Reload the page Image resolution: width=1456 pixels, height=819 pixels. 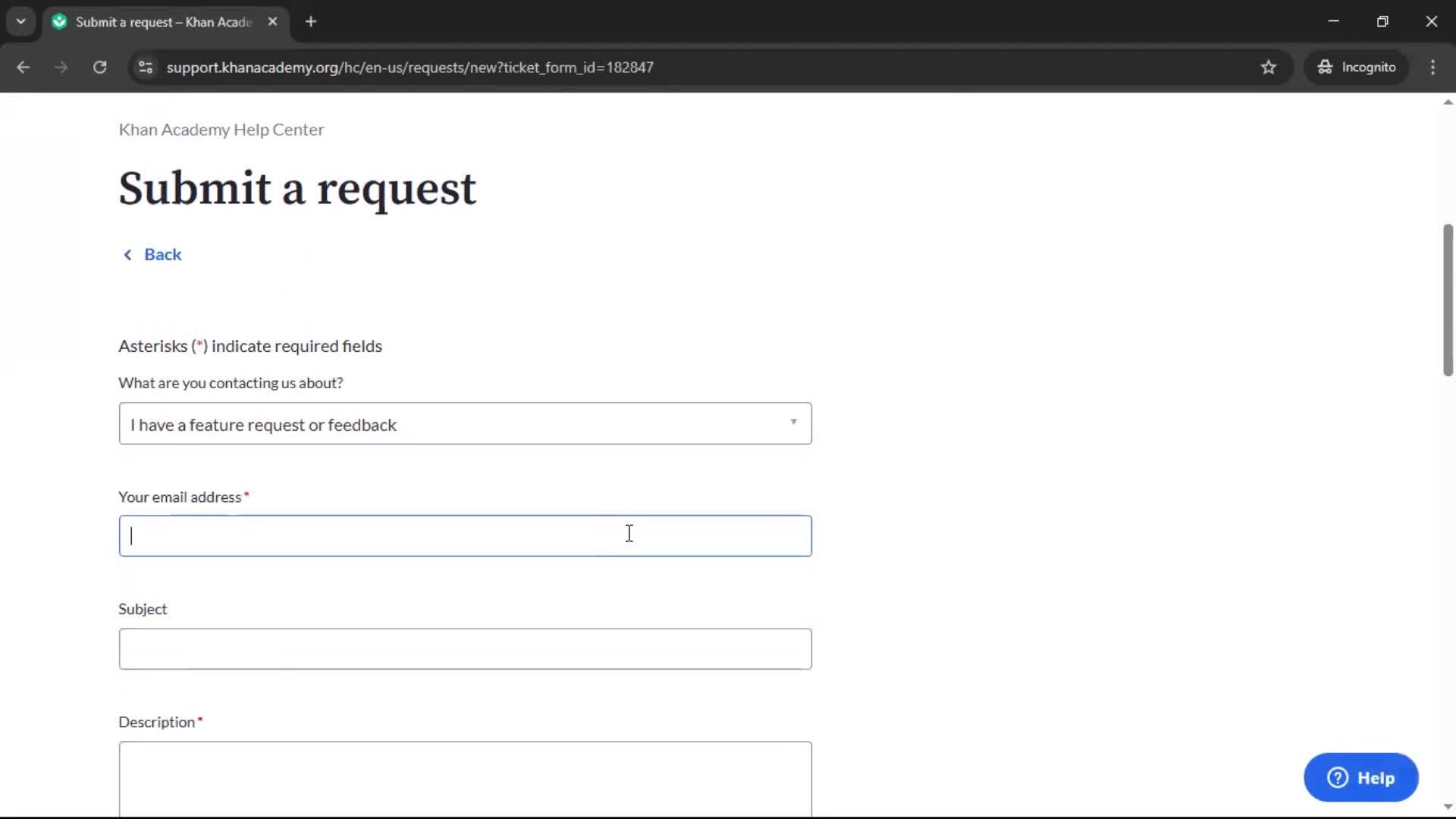pyautogui.click(x=99, y=67)
